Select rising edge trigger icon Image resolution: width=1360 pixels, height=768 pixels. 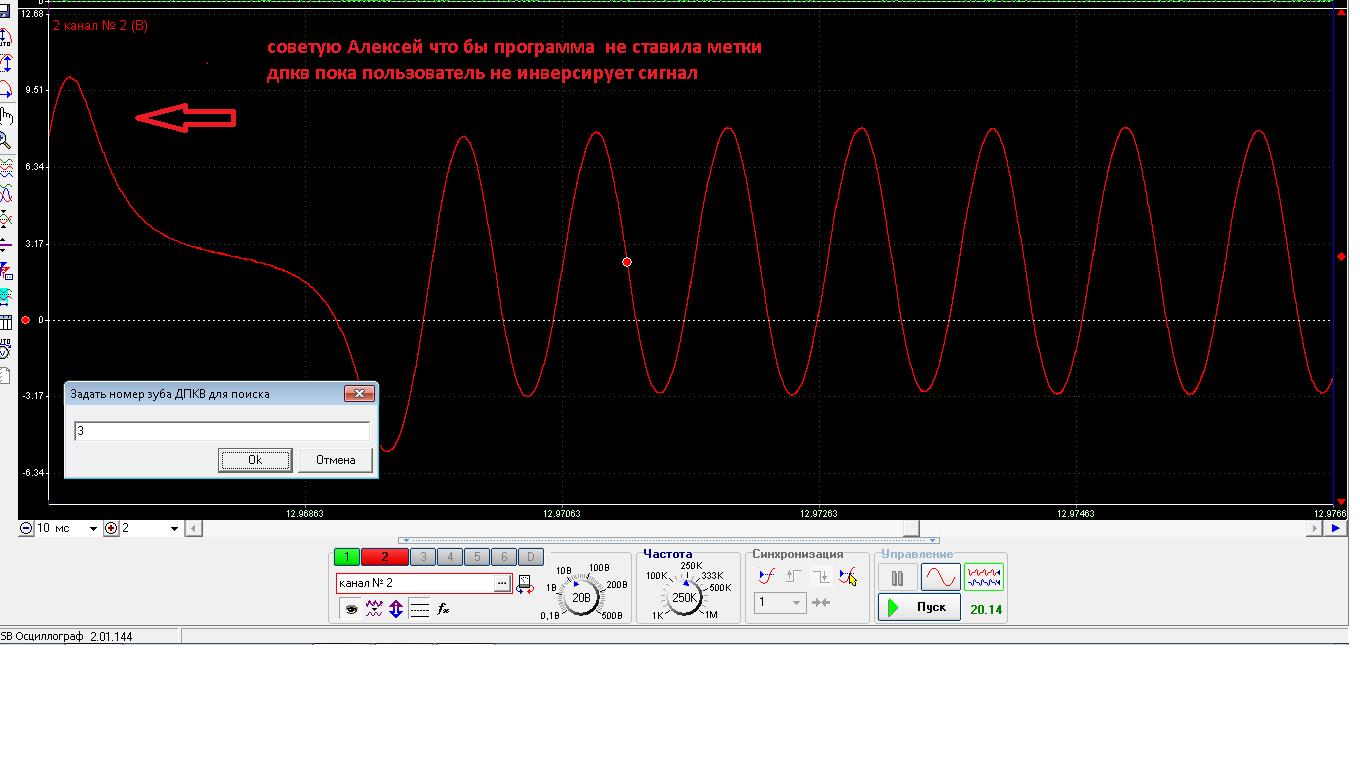tap(795, 576)
